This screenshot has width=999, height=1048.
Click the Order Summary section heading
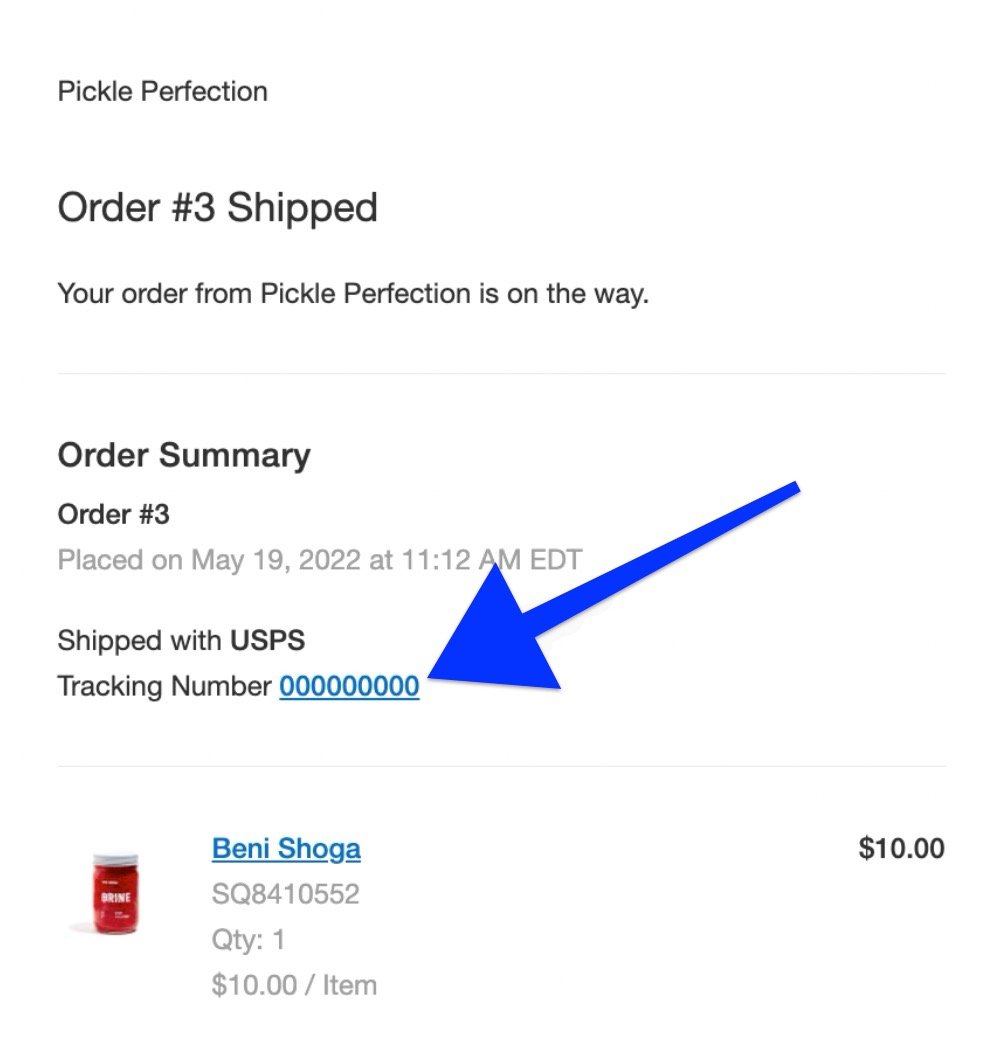click(x=184, y=455)
